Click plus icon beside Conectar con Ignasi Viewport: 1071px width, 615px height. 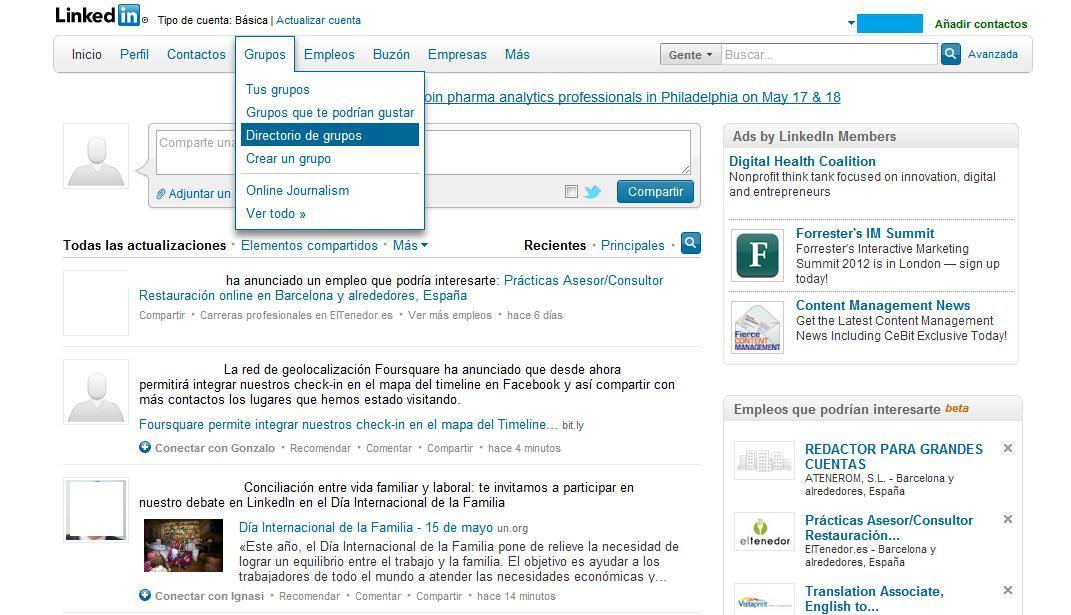click(x=145, y=596)
